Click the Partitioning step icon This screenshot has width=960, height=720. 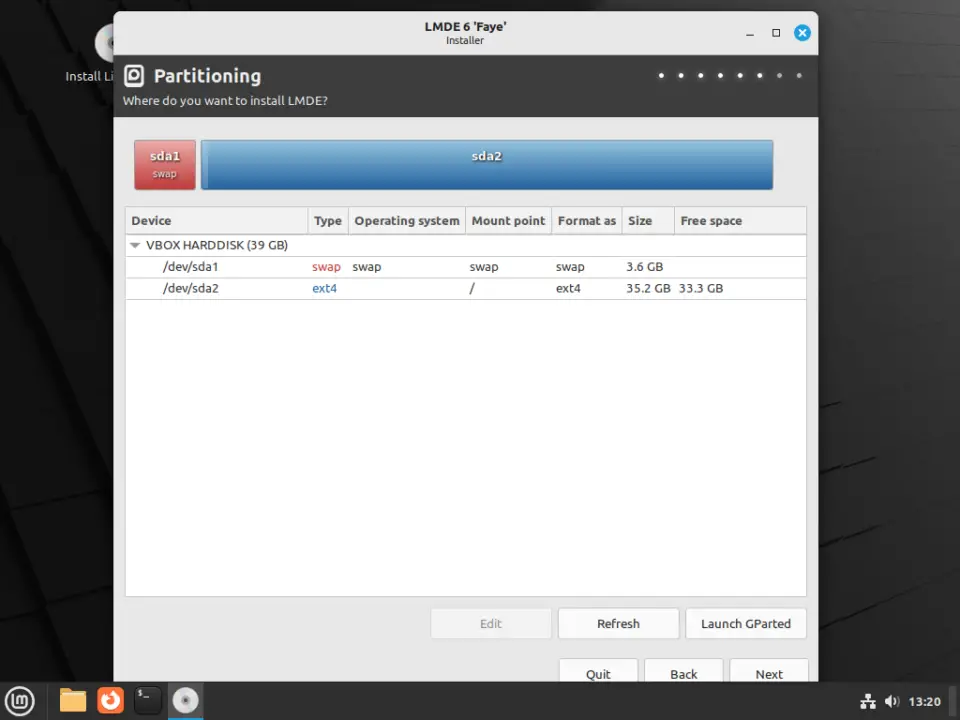[135, 75]
